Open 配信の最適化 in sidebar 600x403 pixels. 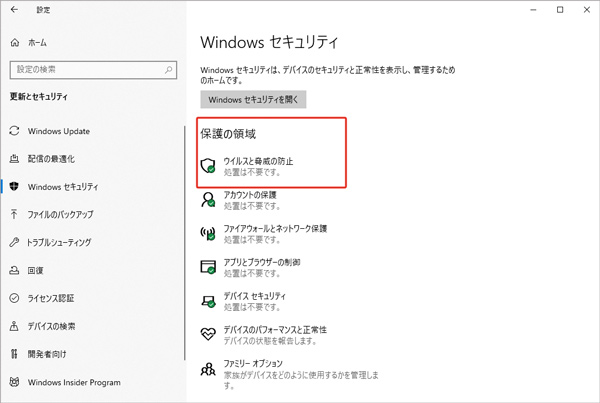[51, 158]
